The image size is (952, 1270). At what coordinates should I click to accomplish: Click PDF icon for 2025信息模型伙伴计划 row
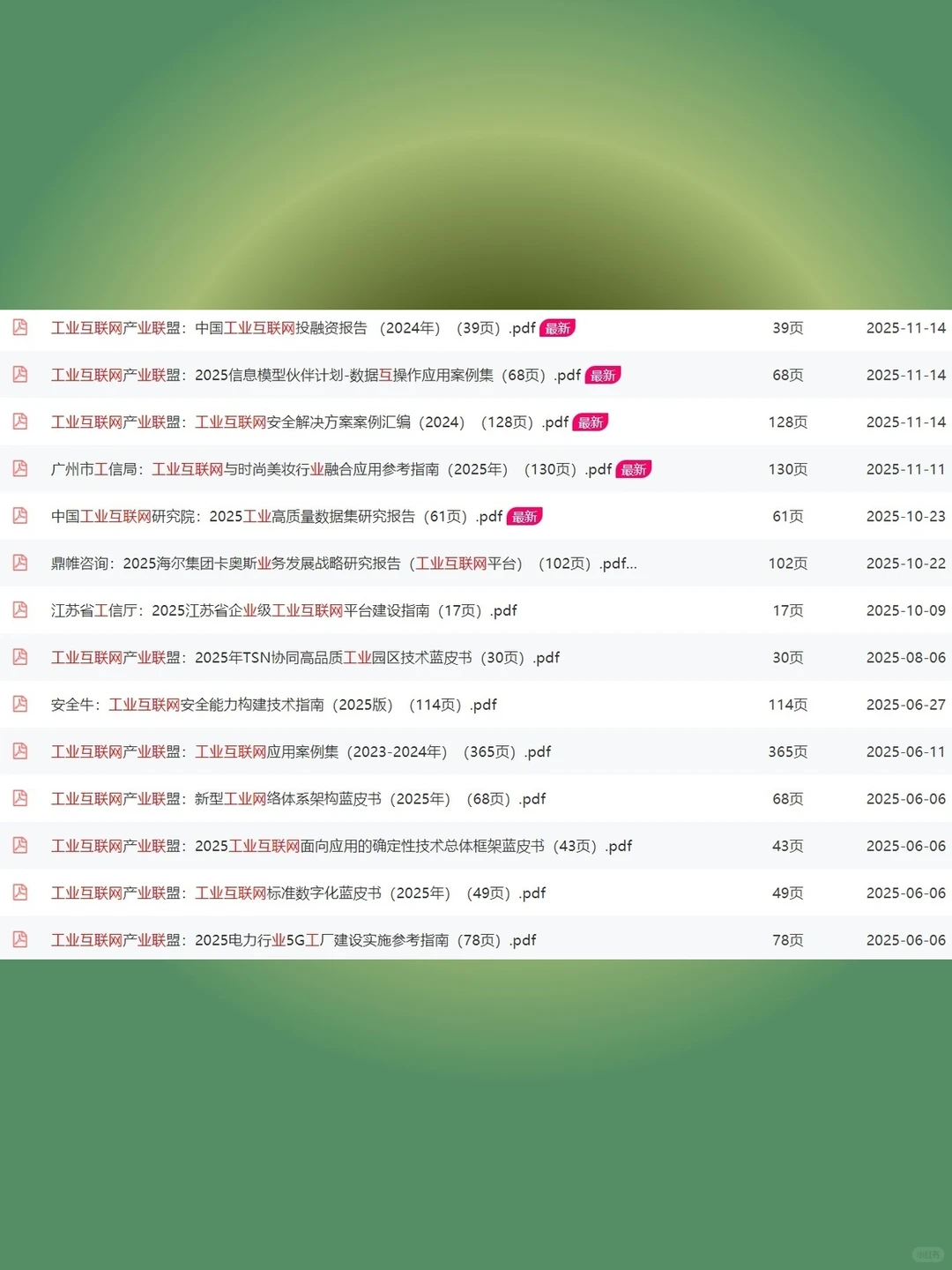pyautogui.click(x=20, y=374)
